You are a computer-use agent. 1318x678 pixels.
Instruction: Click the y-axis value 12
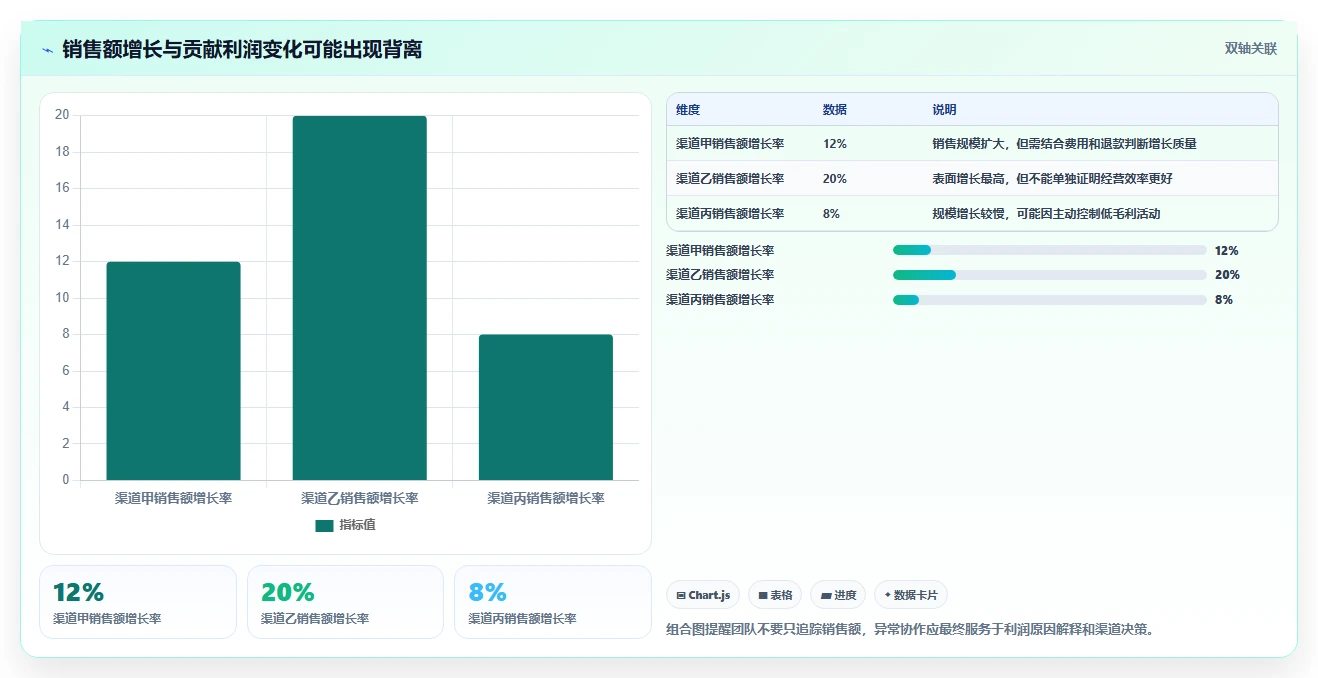pyautogui.click(x=62, y=261)
